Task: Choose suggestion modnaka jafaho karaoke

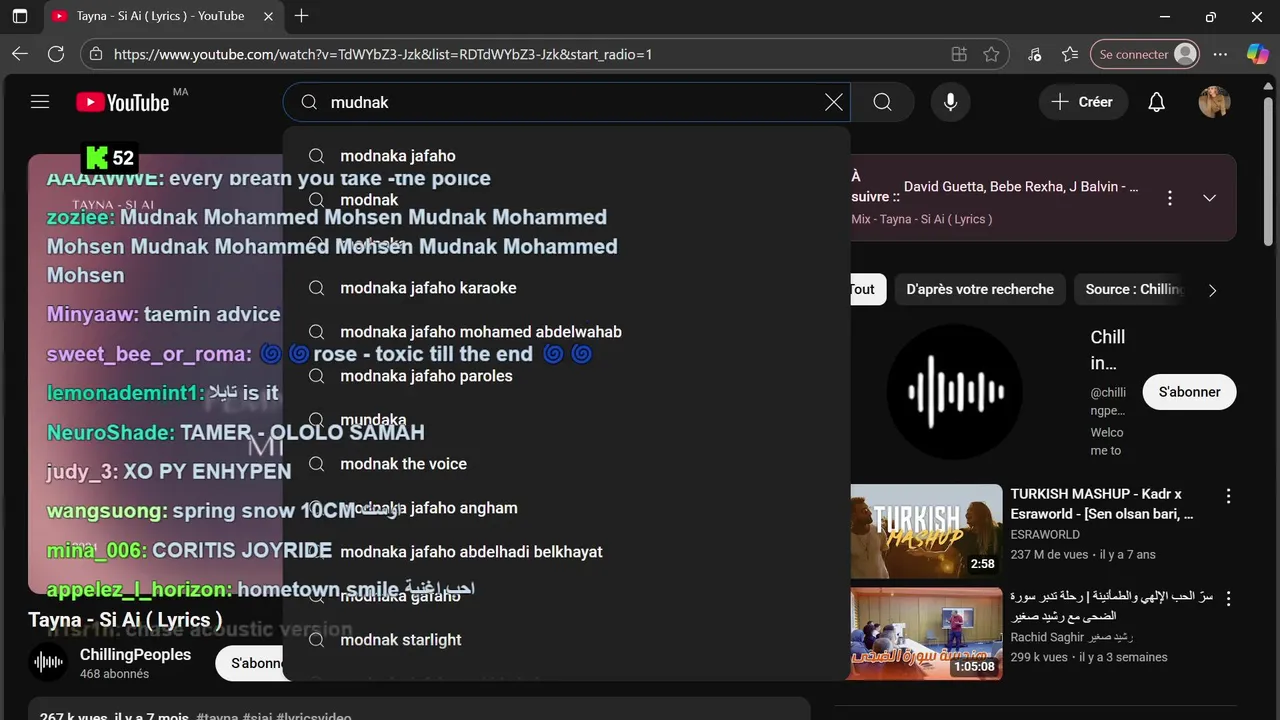Action: [566, 288]
